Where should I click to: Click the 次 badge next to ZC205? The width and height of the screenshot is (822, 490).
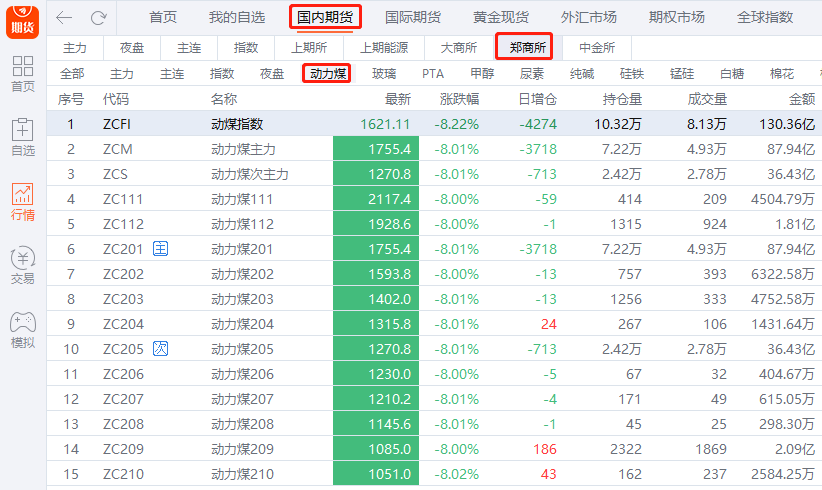pyautogui.click(x=160, y=349)
